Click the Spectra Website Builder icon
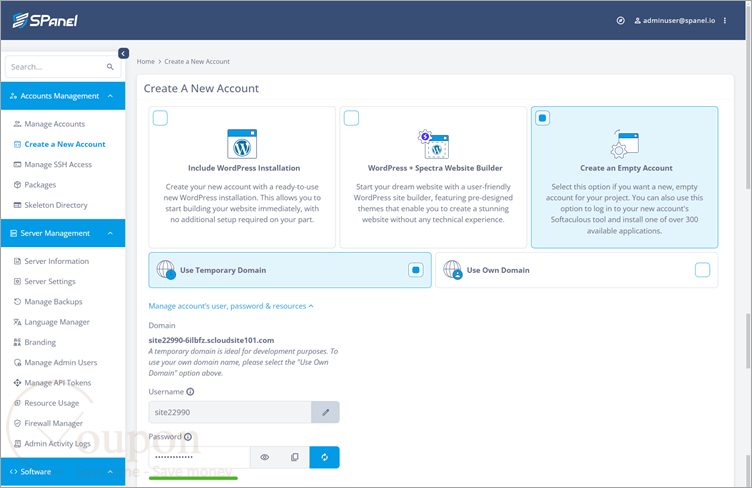Image resolution: width=752 pixels, height=488 pixels. pyautogui.click(x=433, y=144)
